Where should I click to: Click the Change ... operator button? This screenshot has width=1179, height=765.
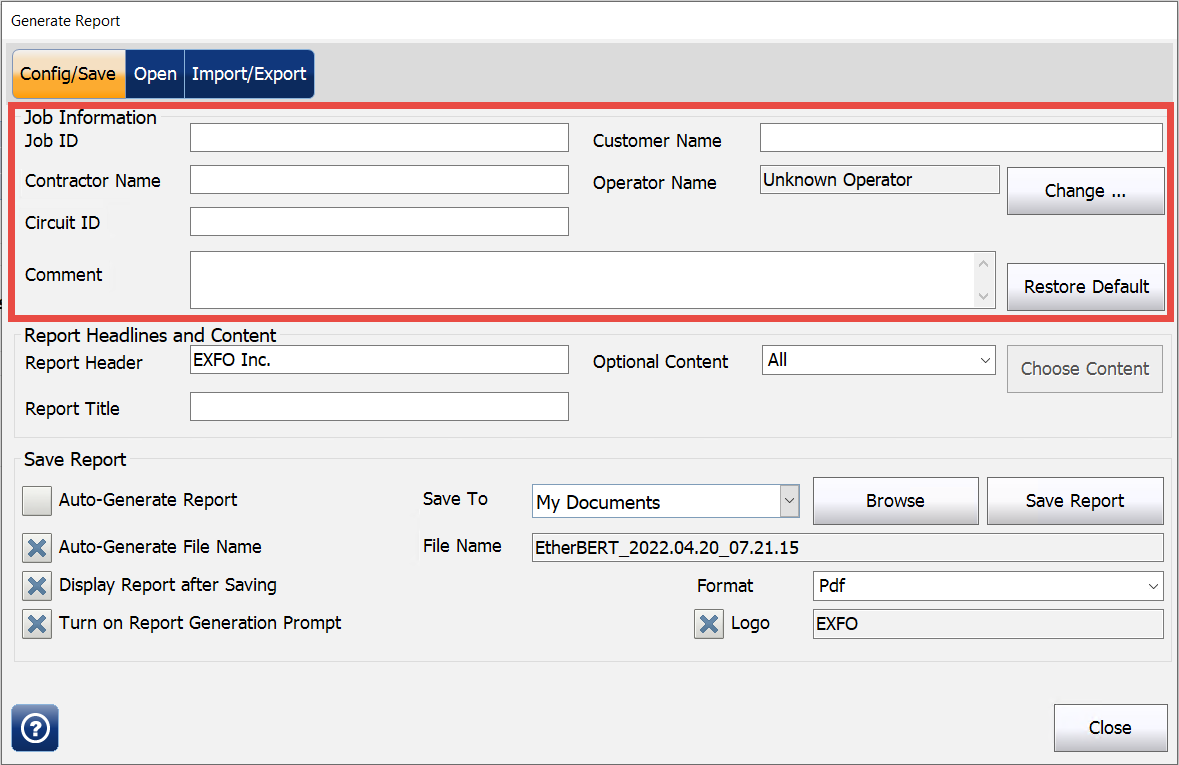click(x=1085, y=191)
